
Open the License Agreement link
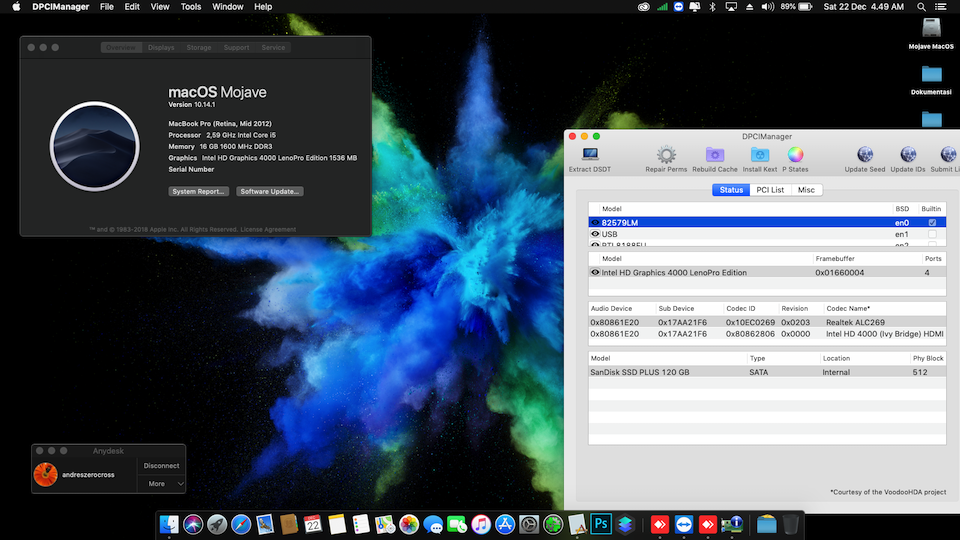(268, 230)
